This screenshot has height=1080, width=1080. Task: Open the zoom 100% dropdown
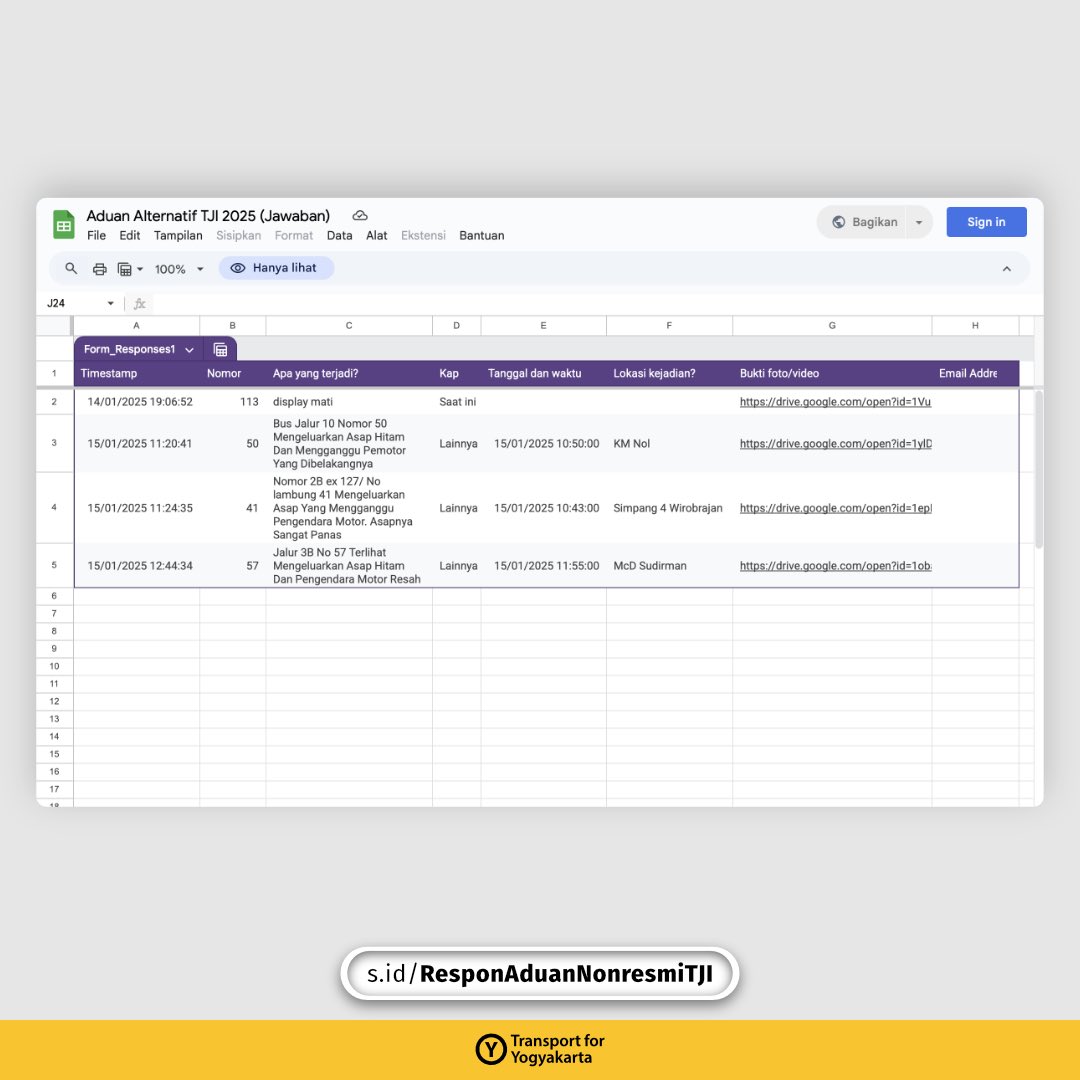click(179, 269)
